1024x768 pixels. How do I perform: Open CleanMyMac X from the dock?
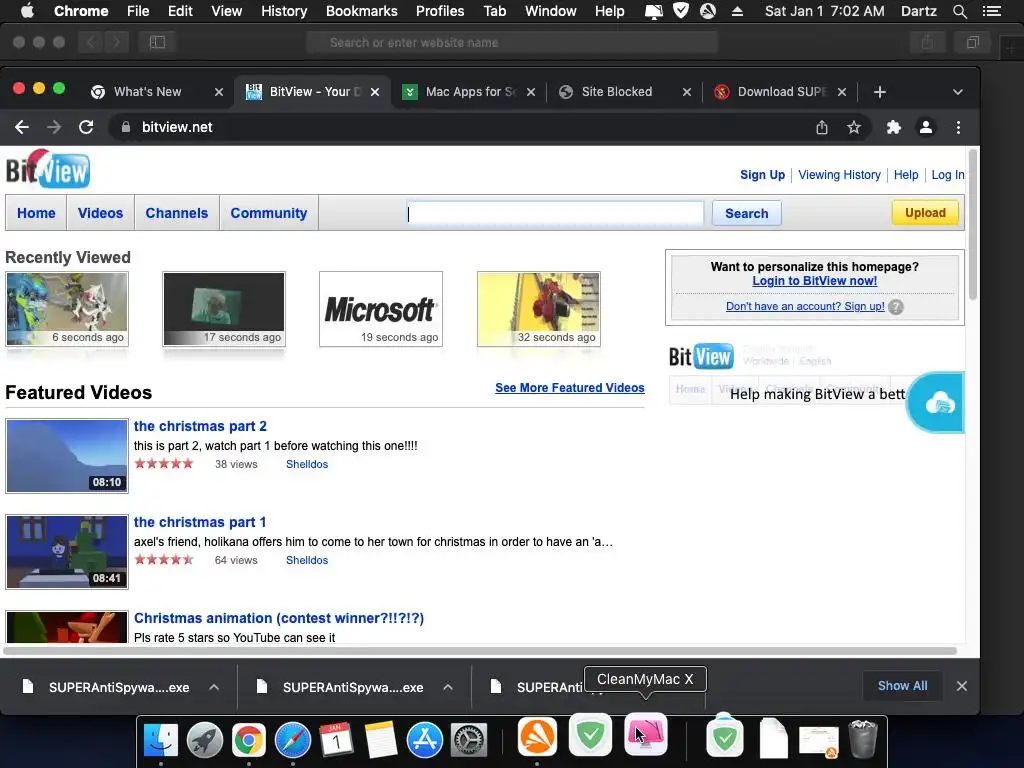tap(646, 734)
